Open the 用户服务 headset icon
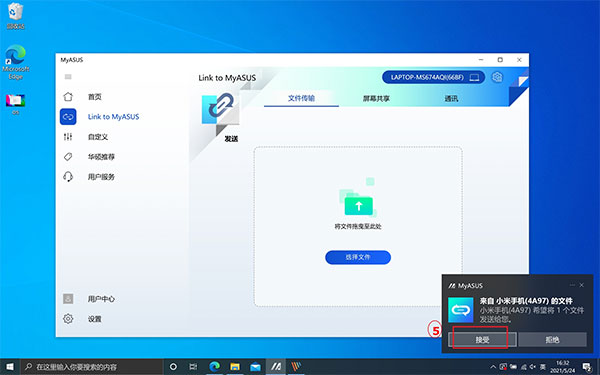The height and width of the screenshot is (375, 600). pos(68,177)
